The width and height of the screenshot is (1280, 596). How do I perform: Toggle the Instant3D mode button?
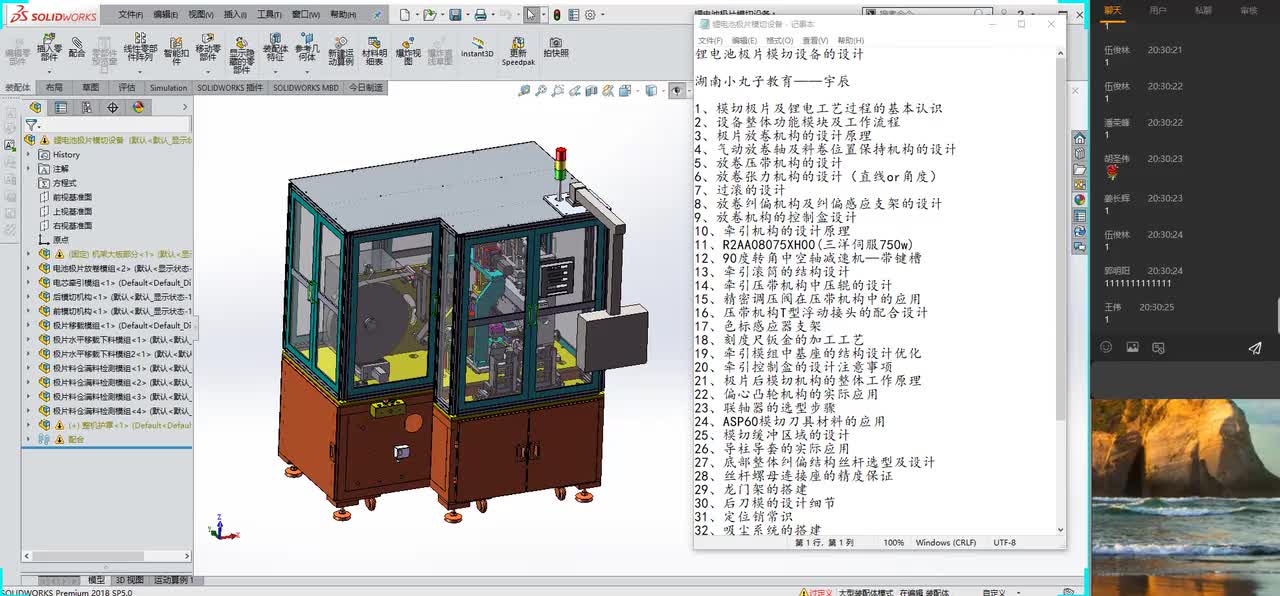pos(477,48)
